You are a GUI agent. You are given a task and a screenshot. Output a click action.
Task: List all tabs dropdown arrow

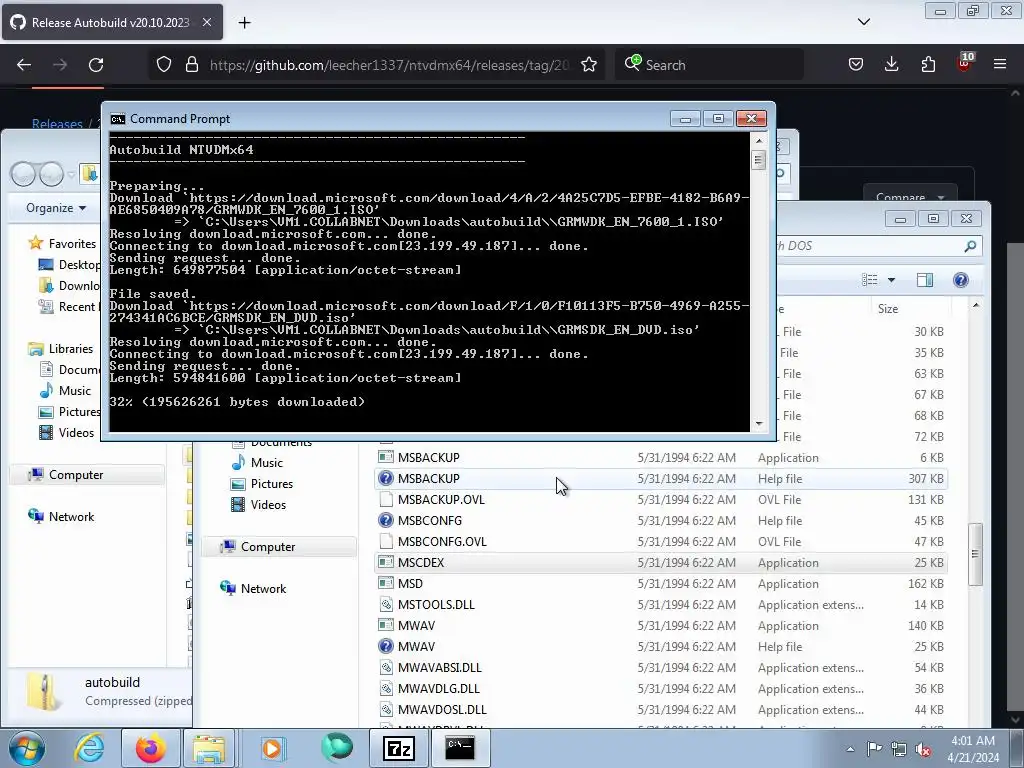(x=864, y=22)
